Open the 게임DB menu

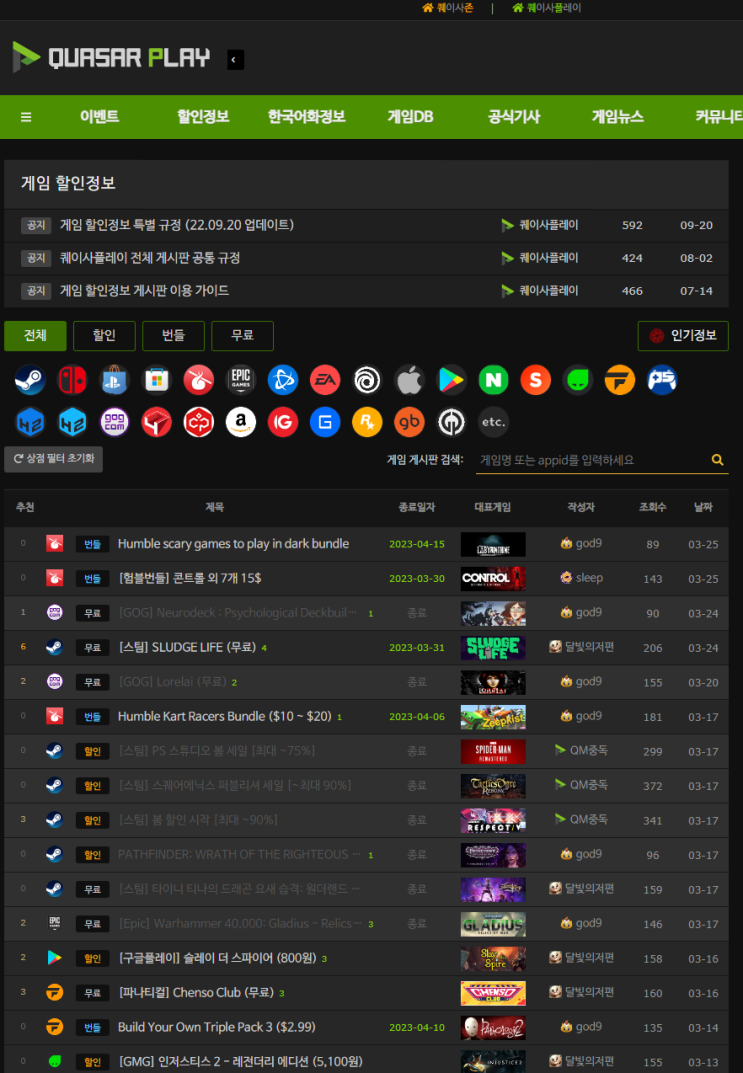click(410, 116)
